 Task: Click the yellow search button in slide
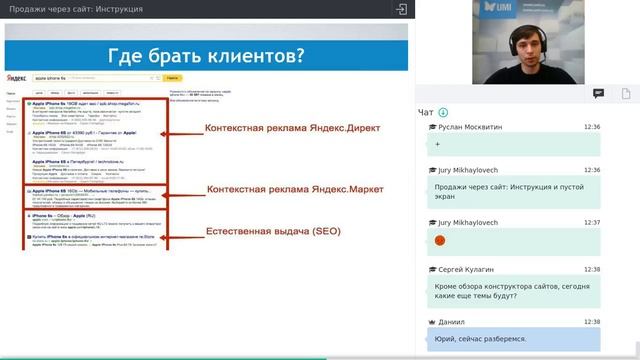tap(172, 78)
